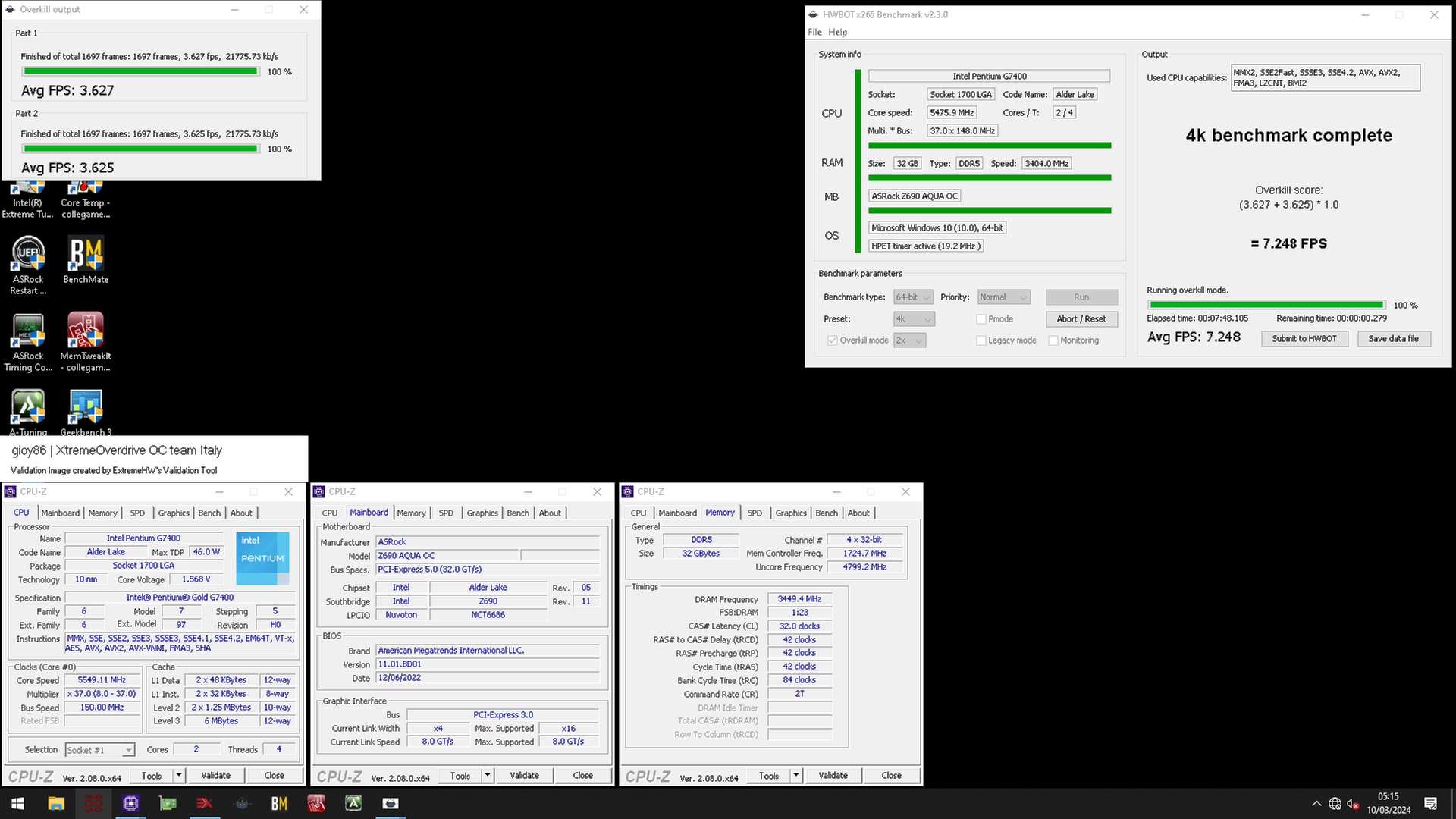Click Close in the CPU-Z Memory window
This screenshot has width=1456, height=819.
(892, 776)
